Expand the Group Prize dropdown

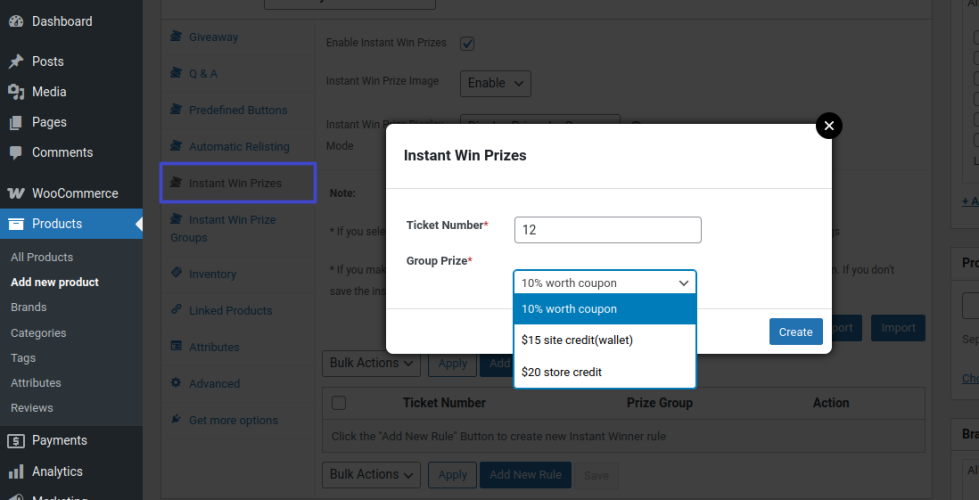[605, 283]
